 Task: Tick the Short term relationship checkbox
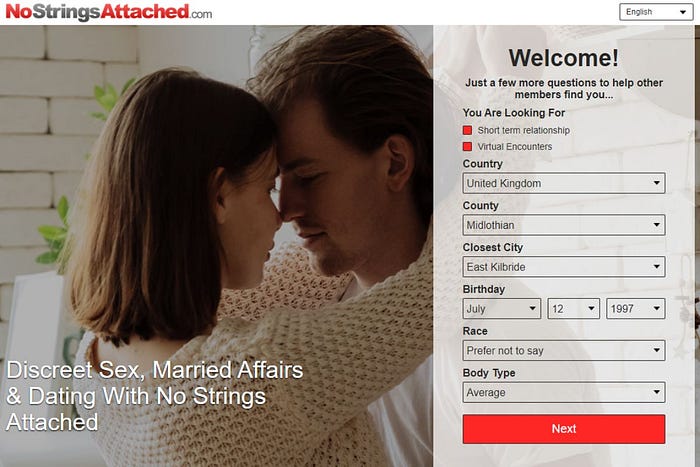coord(467,130)
